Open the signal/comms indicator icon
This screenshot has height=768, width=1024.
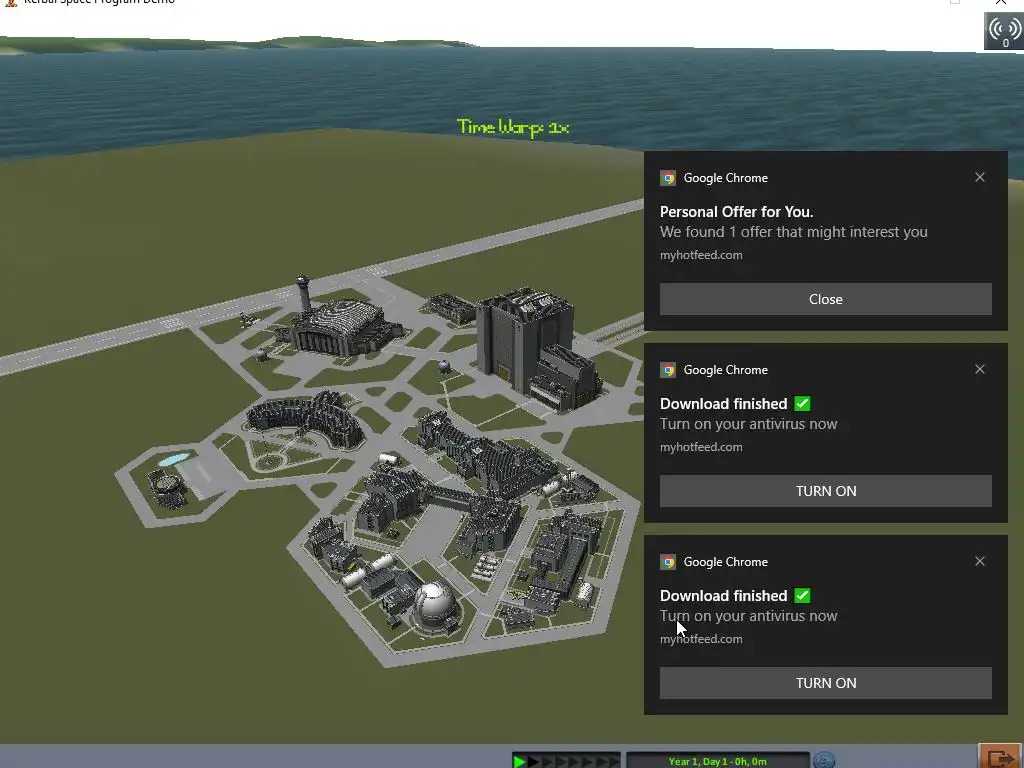tap(1004, 31)
